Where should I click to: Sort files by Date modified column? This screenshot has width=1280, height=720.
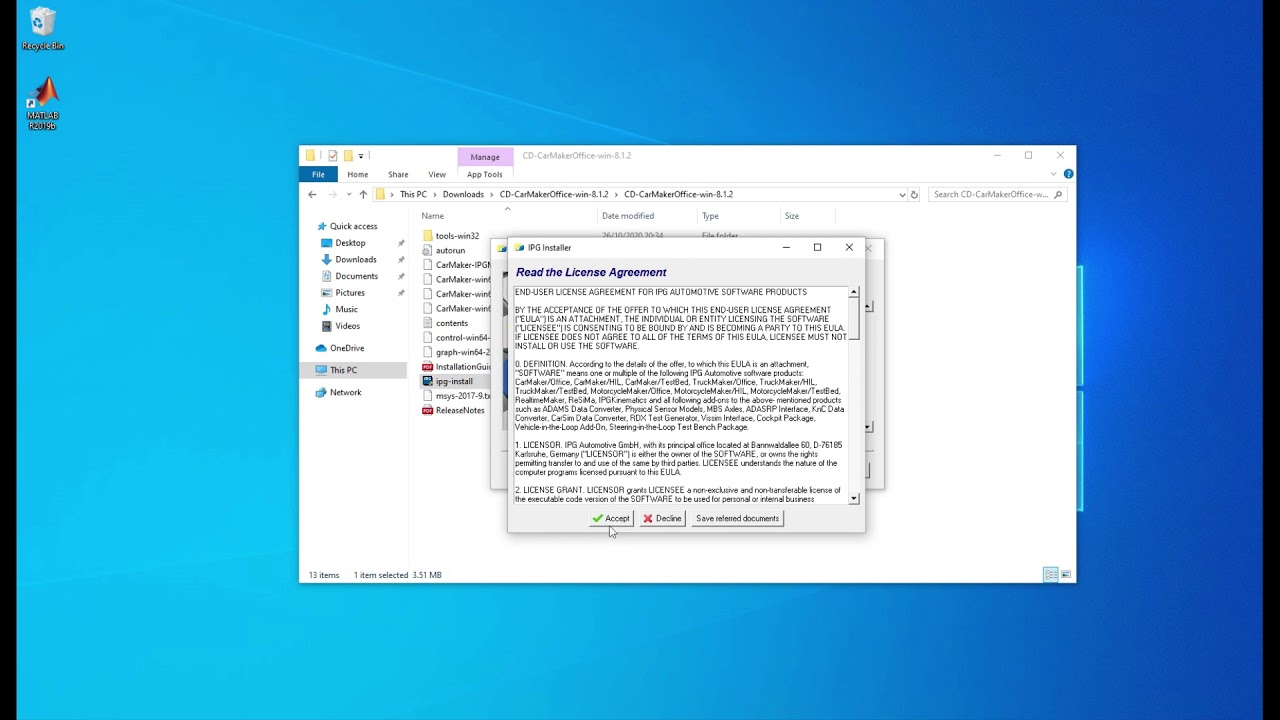(x=627, y=216)
